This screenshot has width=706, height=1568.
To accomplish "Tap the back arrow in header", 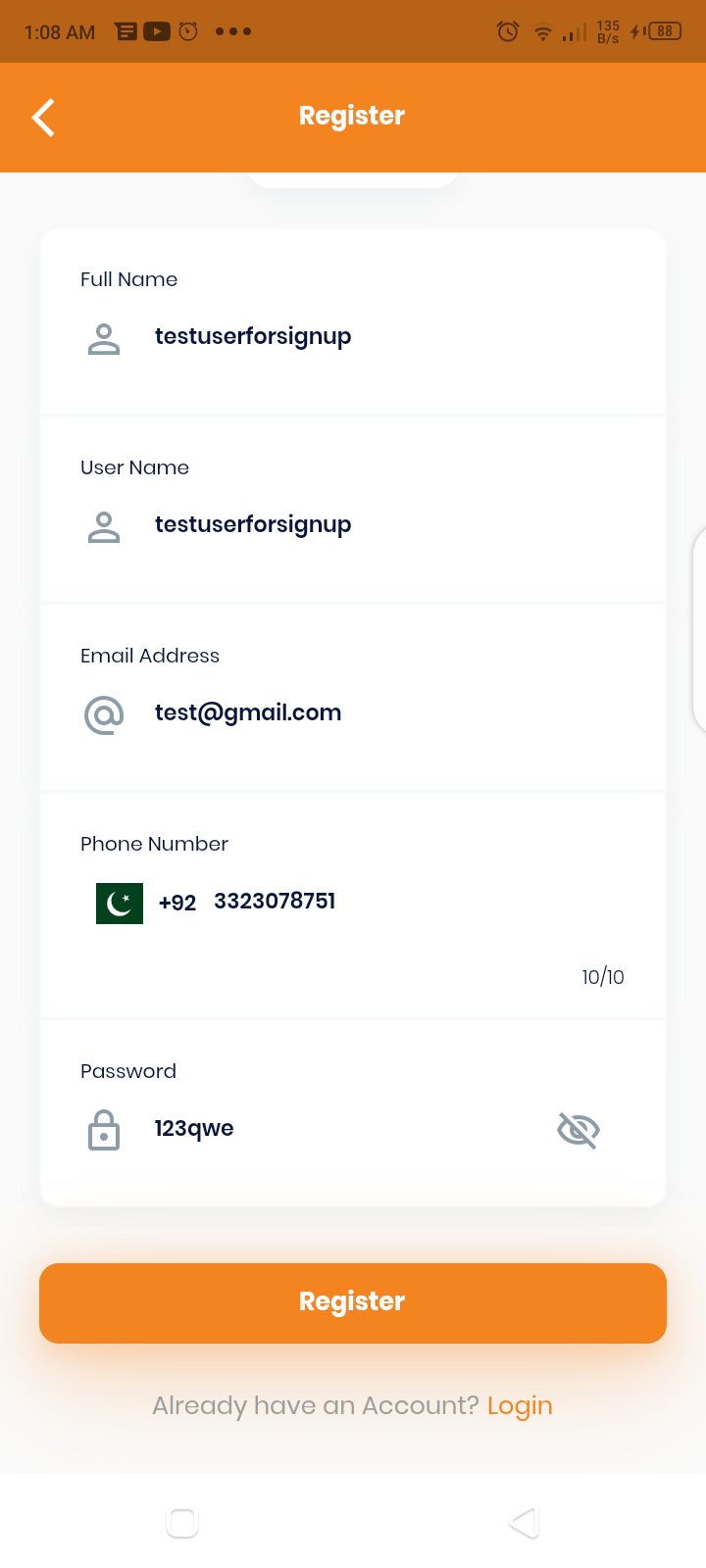I will click(43, 118).
